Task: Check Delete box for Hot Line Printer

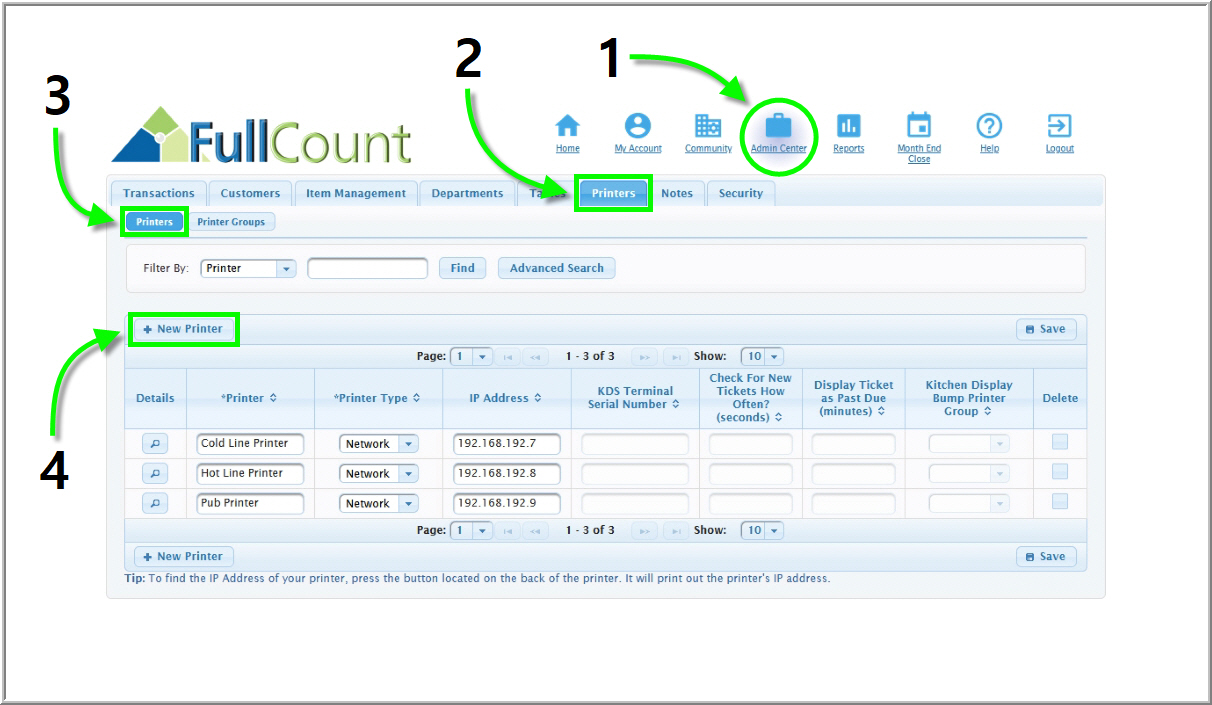Action: coord(1060,472)
